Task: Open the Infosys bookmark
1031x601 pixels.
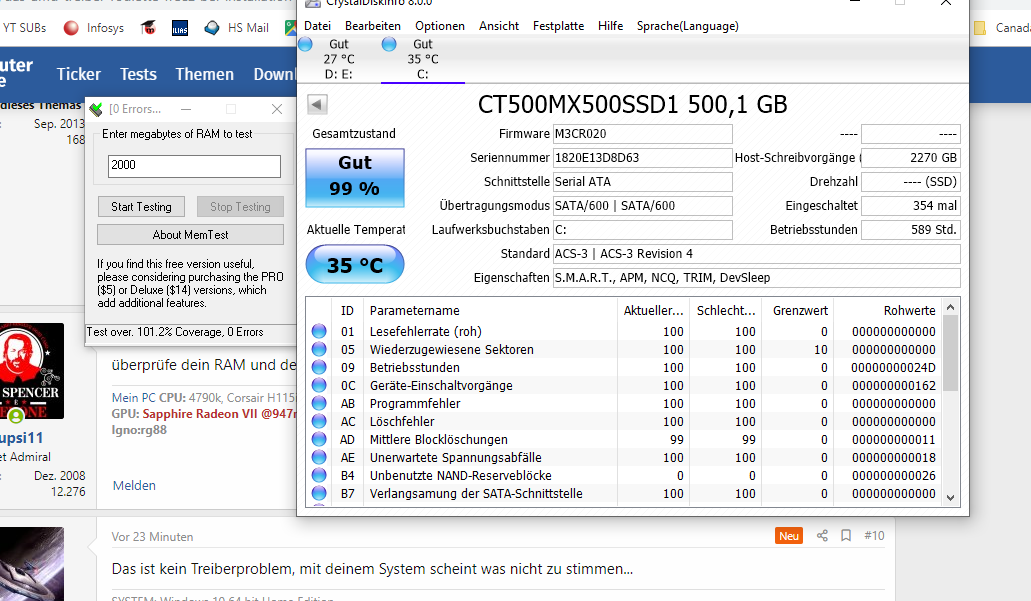Action: click(x=93, y=28)
